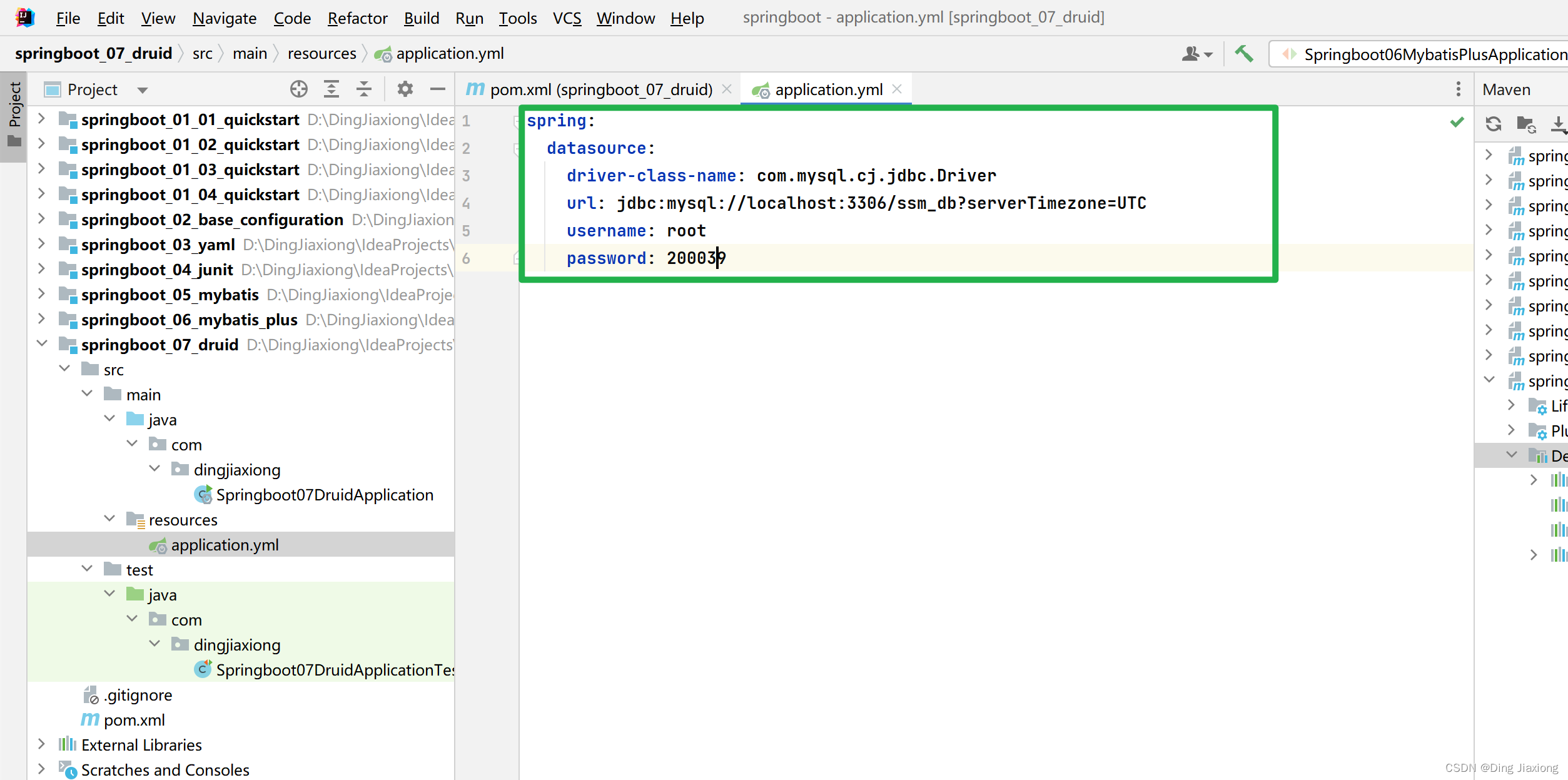Close the pom.xml editor tab
Screen dimensions: 1568x780
coord(727,89)
